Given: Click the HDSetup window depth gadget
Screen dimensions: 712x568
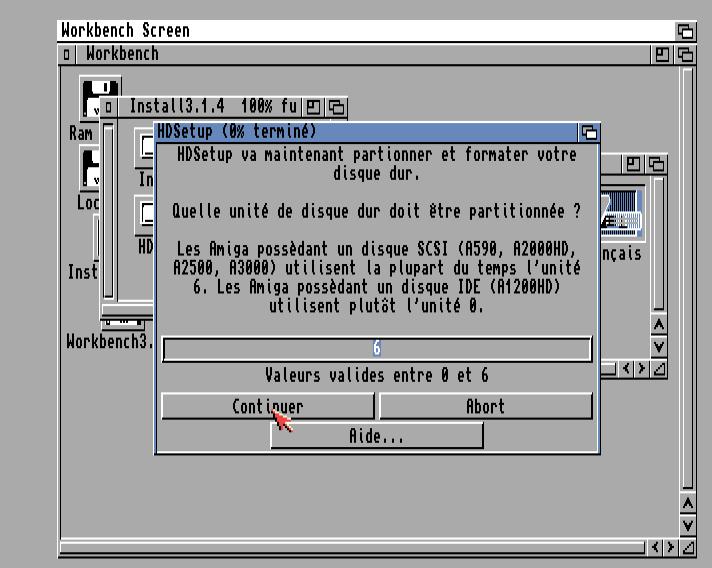Looking at the screenshot, I should [589, 133].
